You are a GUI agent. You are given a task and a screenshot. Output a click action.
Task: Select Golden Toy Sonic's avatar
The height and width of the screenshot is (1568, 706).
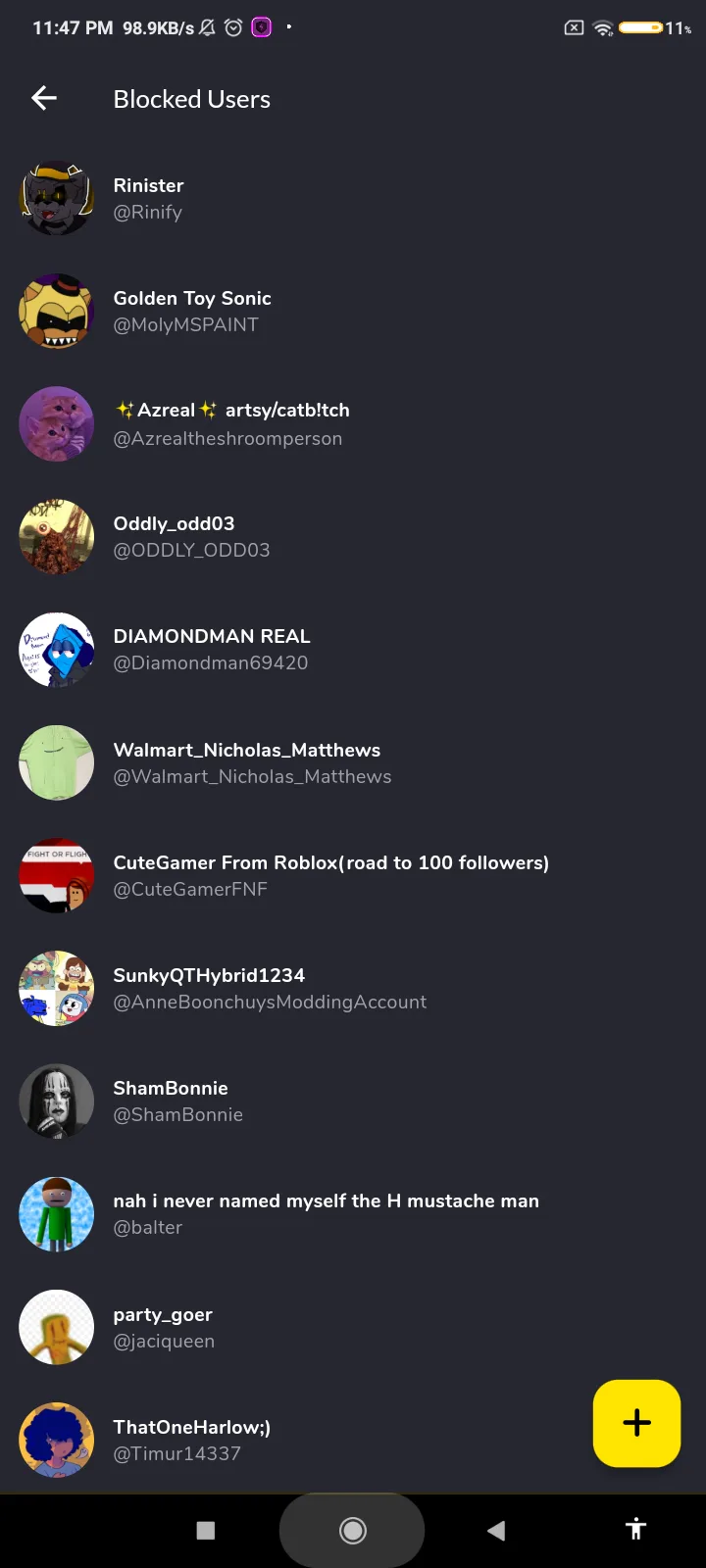(x=57, y=311)
